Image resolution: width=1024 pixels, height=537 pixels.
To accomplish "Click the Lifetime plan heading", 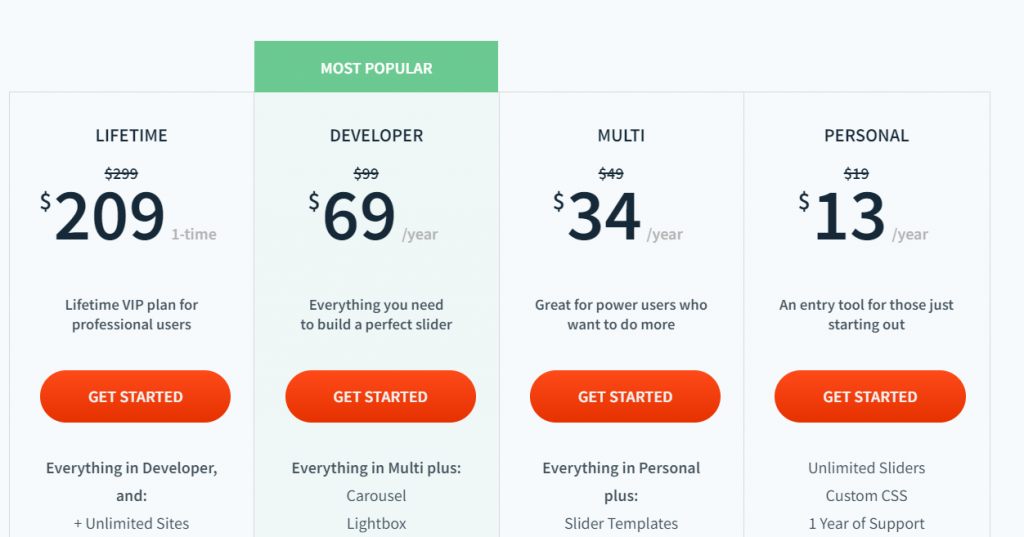I will (131, 135).
